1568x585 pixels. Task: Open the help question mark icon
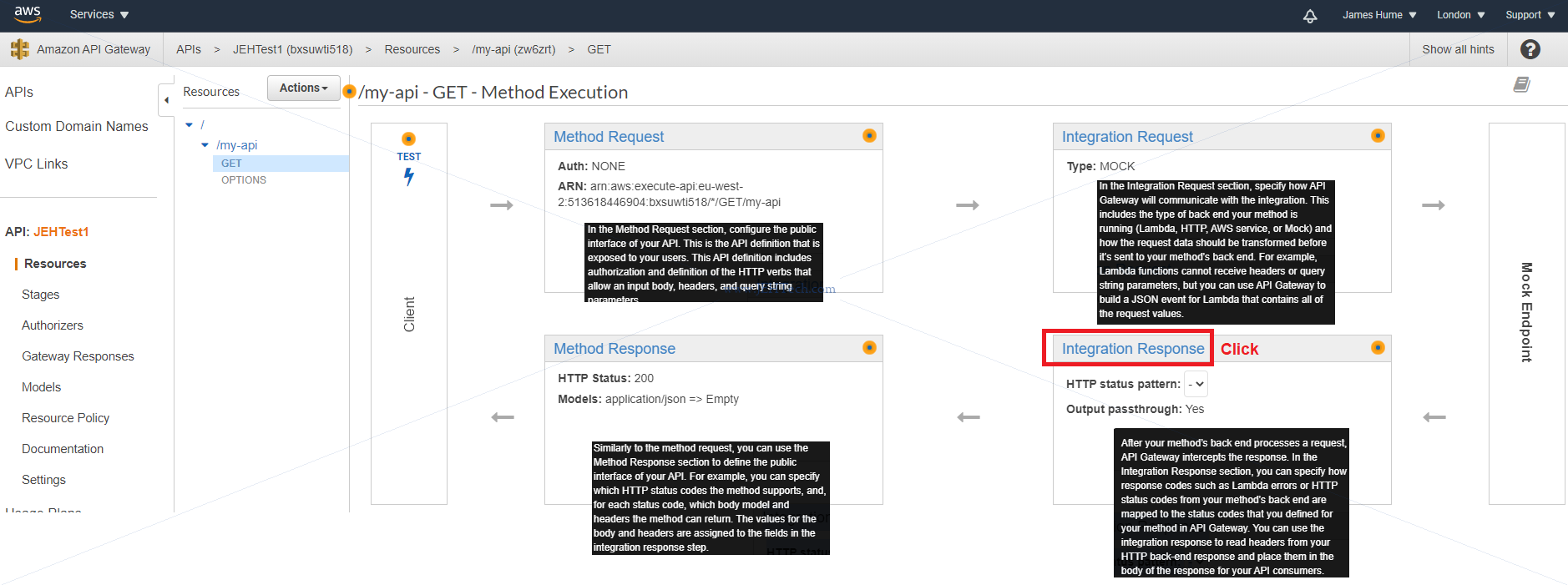tap(1530, 49)
